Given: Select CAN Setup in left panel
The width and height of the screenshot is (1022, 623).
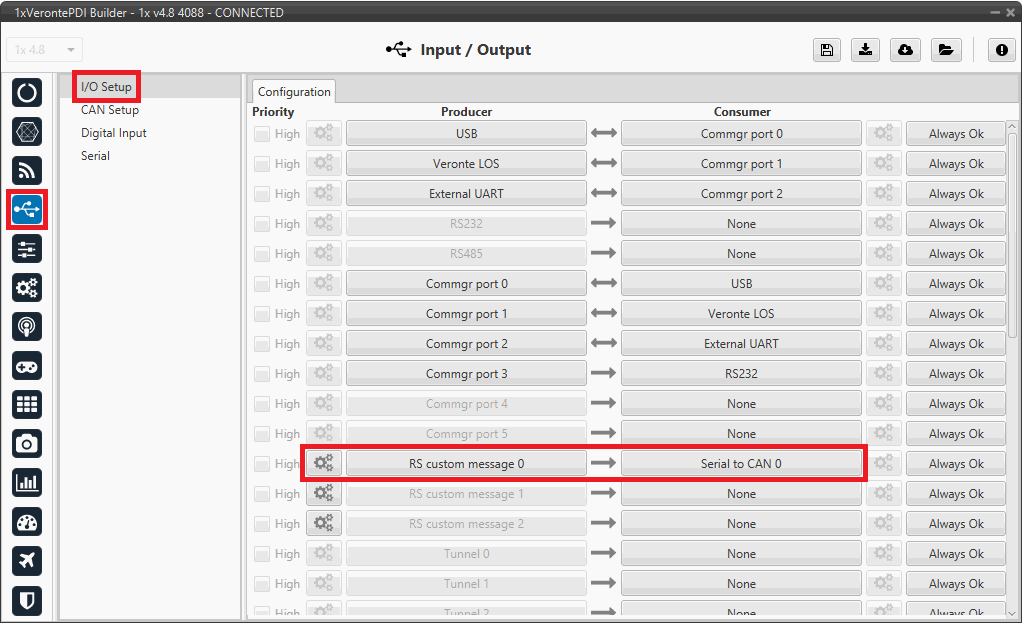Looking at the screenshot, I should [x=110, y=110].
